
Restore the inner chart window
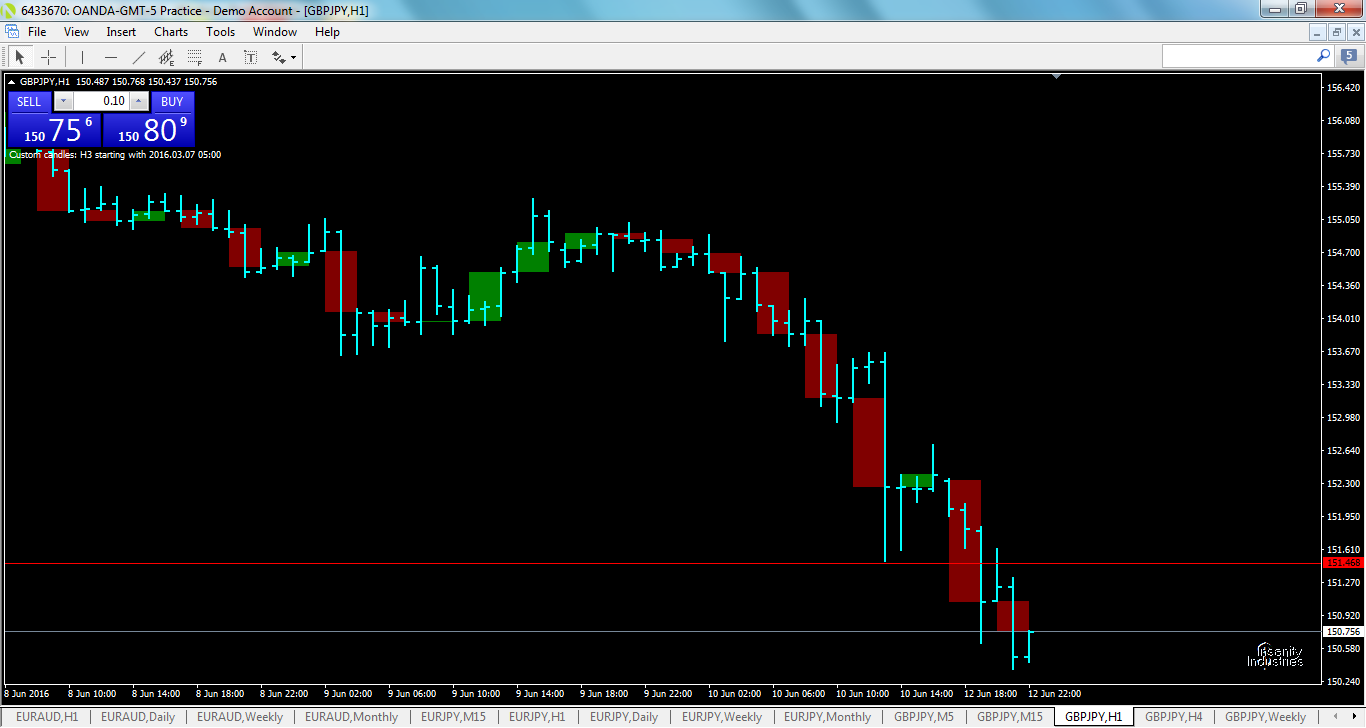[1336, 32]
